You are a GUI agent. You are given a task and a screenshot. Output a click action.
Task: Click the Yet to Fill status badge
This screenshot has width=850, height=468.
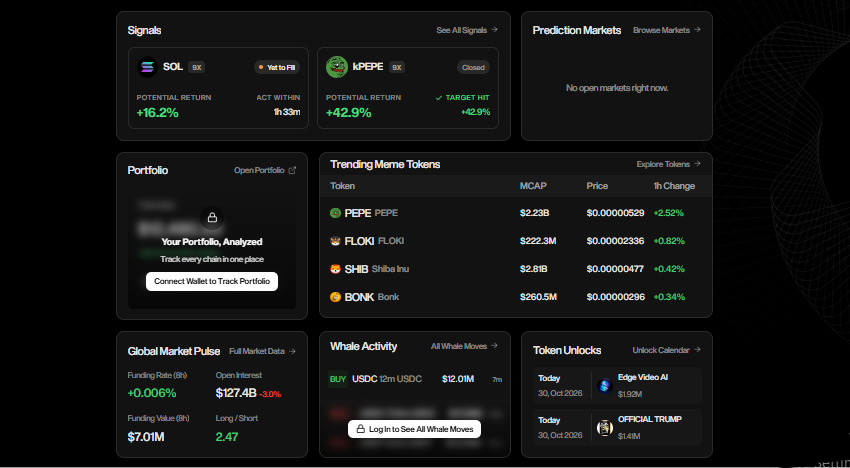277,67
